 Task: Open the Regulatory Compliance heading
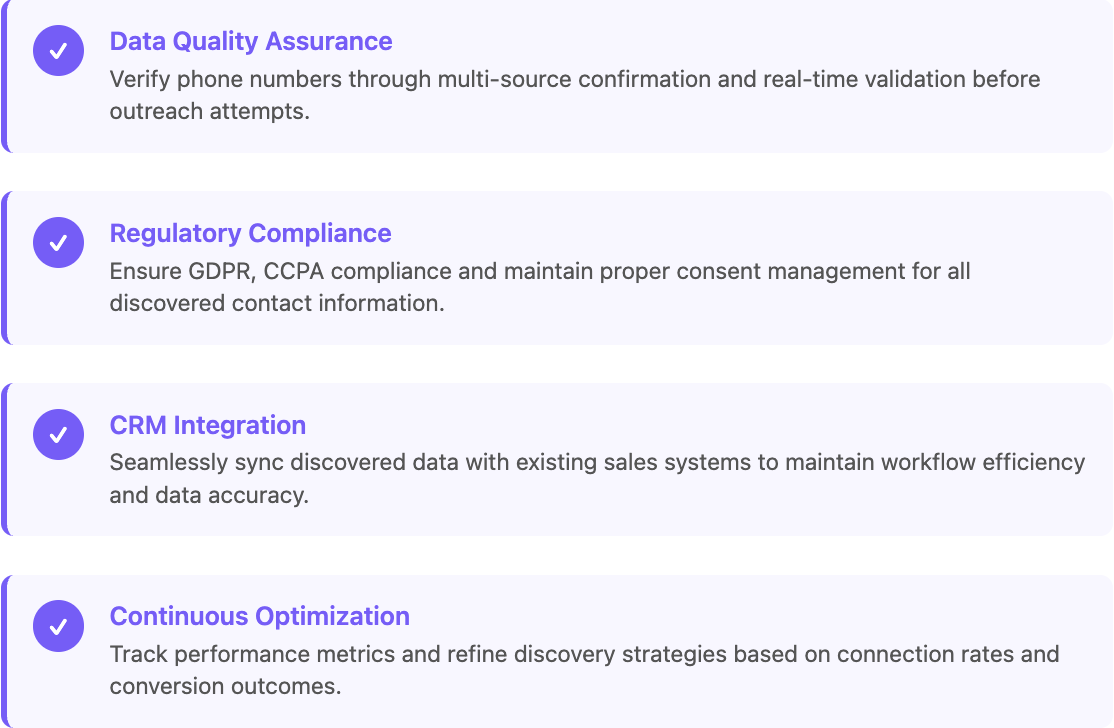point(250,233)
